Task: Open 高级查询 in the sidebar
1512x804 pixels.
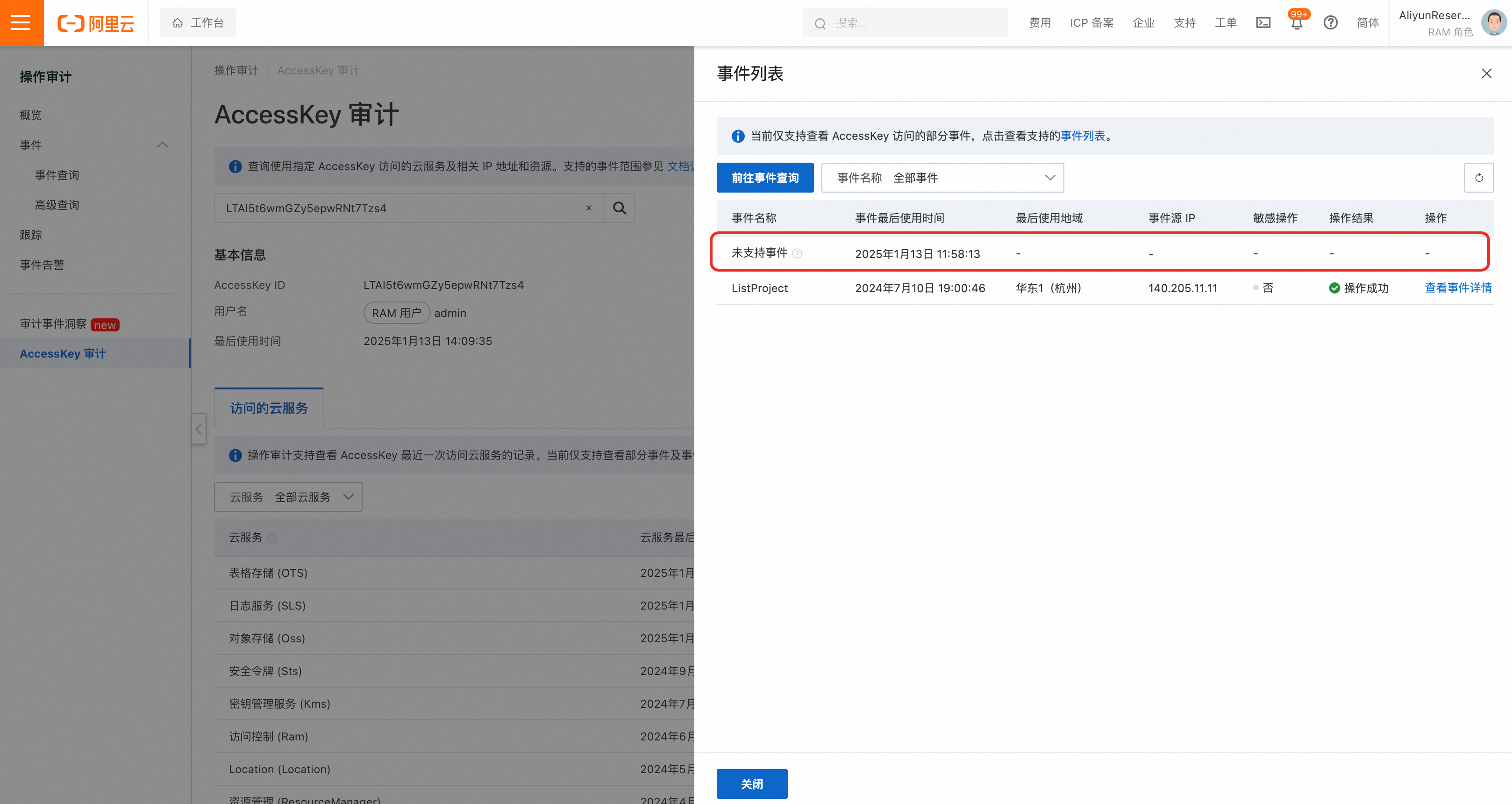Action: pos(57,205)
